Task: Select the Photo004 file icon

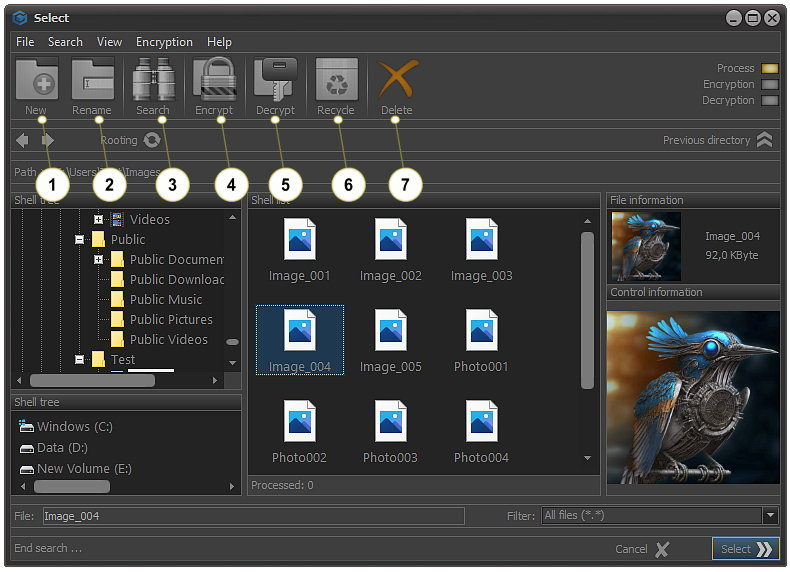Action: coord(482,421)
